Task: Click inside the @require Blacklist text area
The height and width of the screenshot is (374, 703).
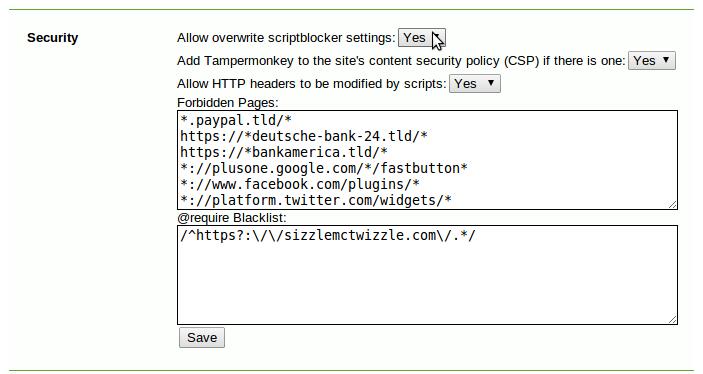Action: (427, 275)
